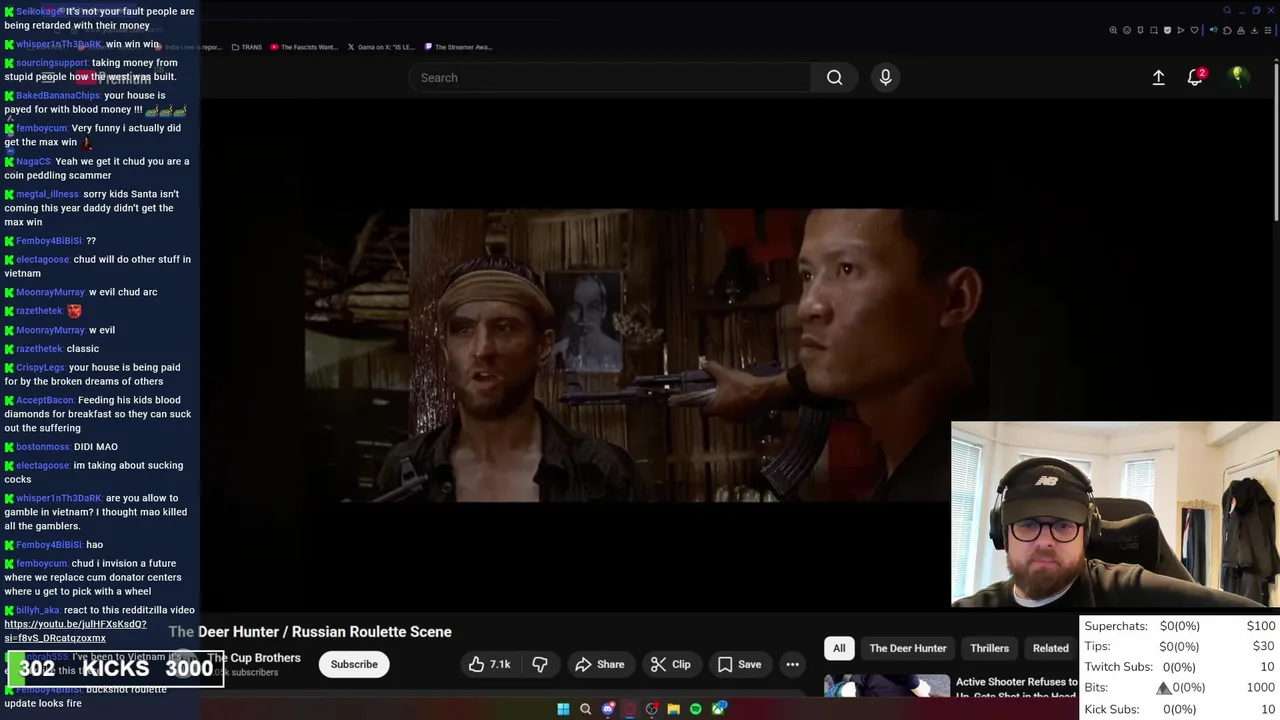Image resolution: width=1280 pixels, height=720 pixels.
Task: Click chat username AcceptBacon
Action: tap(45, 401)
